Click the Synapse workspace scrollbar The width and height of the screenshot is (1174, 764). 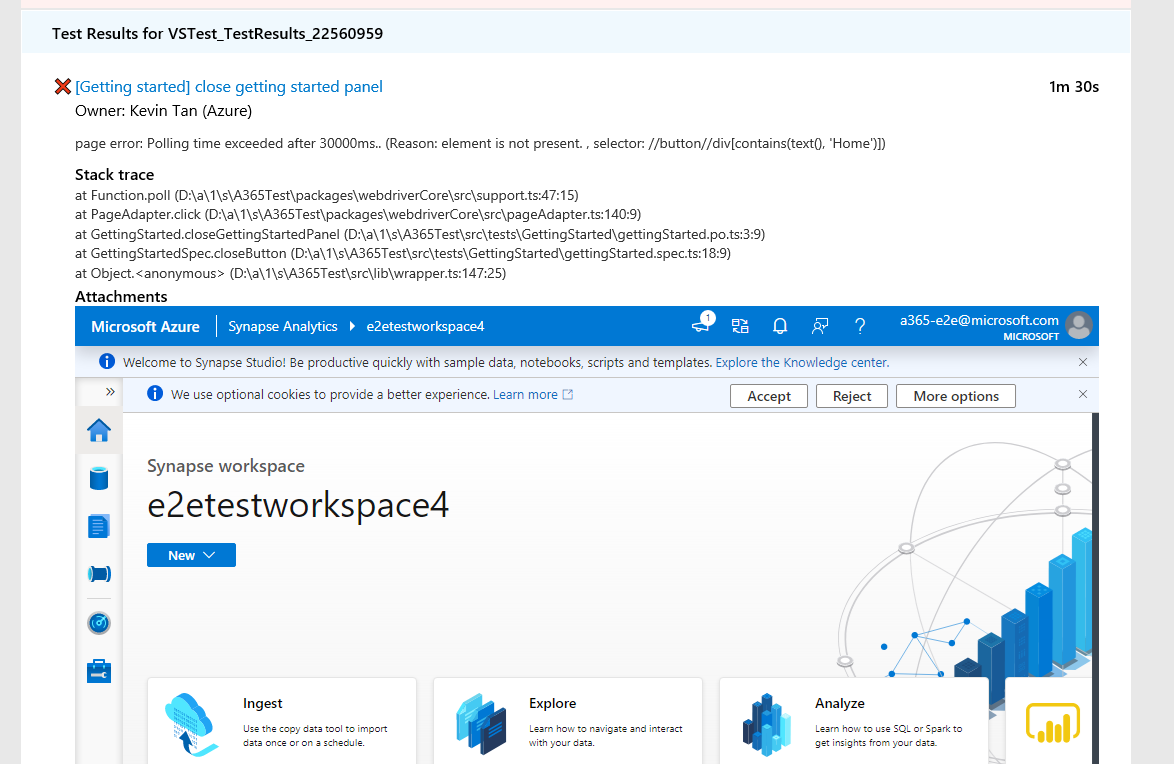[x=1095, y=588]
